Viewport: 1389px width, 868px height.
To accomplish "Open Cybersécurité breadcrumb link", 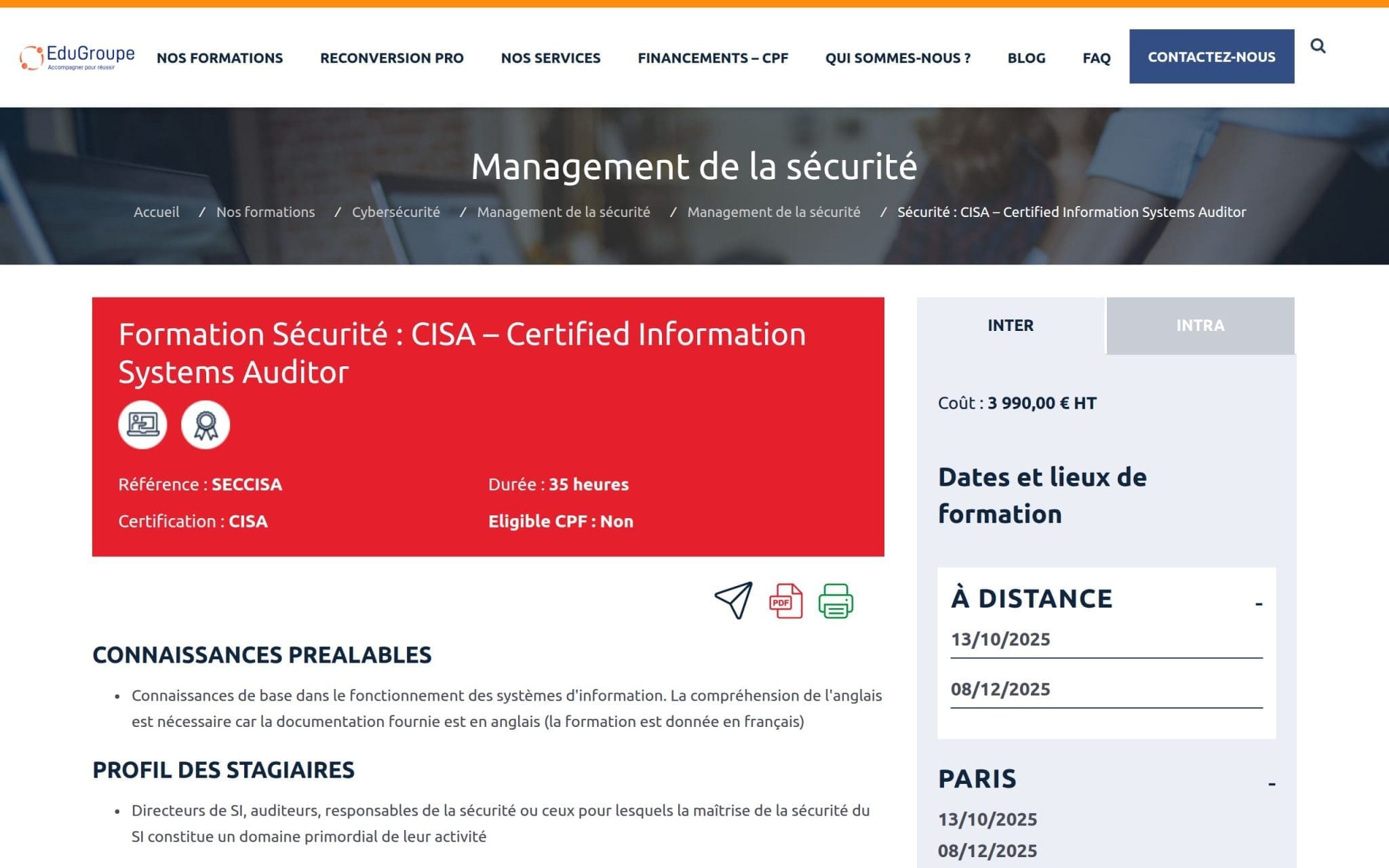I will click(396, 212).
